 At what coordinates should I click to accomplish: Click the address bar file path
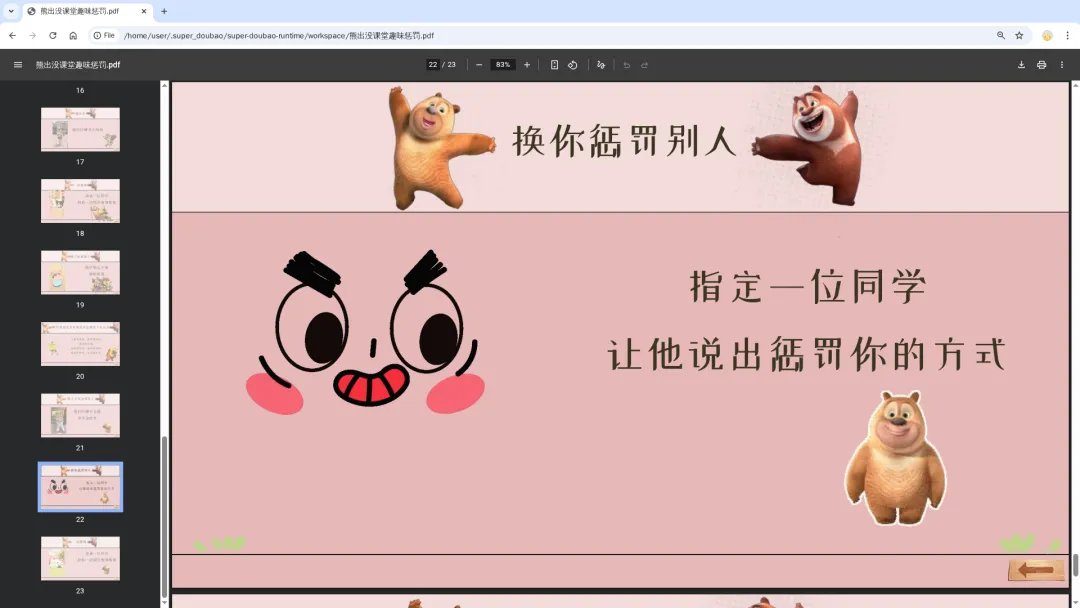(279, 35)
